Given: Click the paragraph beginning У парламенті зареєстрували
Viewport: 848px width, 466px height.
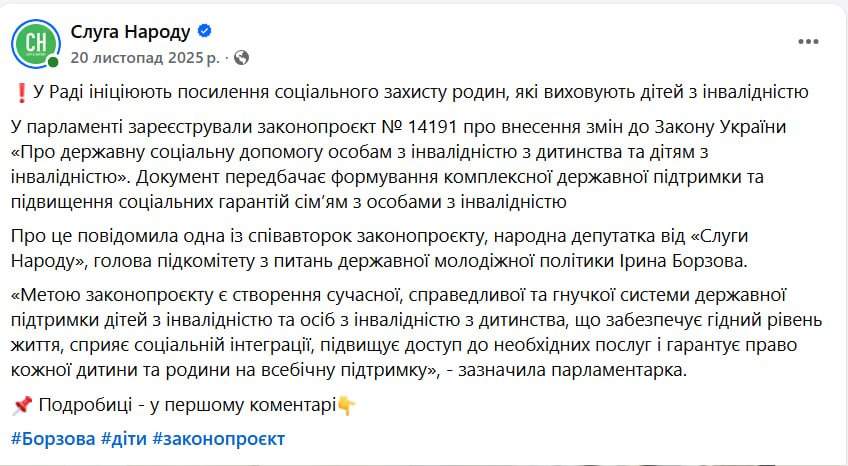Looking at the screenshot, I should [400, 165].
